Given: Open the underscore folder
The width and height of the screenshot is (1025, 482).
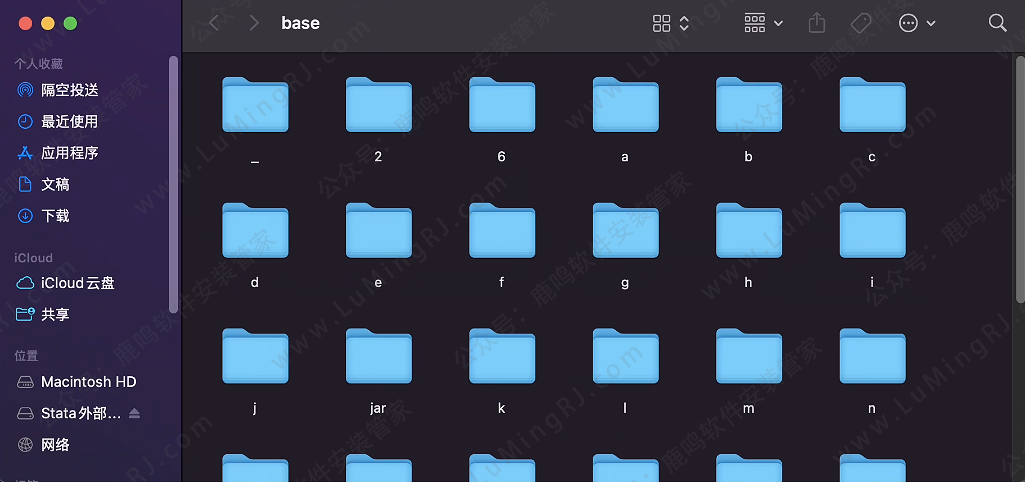Looking at the screenshot, I should coord(255,106).
